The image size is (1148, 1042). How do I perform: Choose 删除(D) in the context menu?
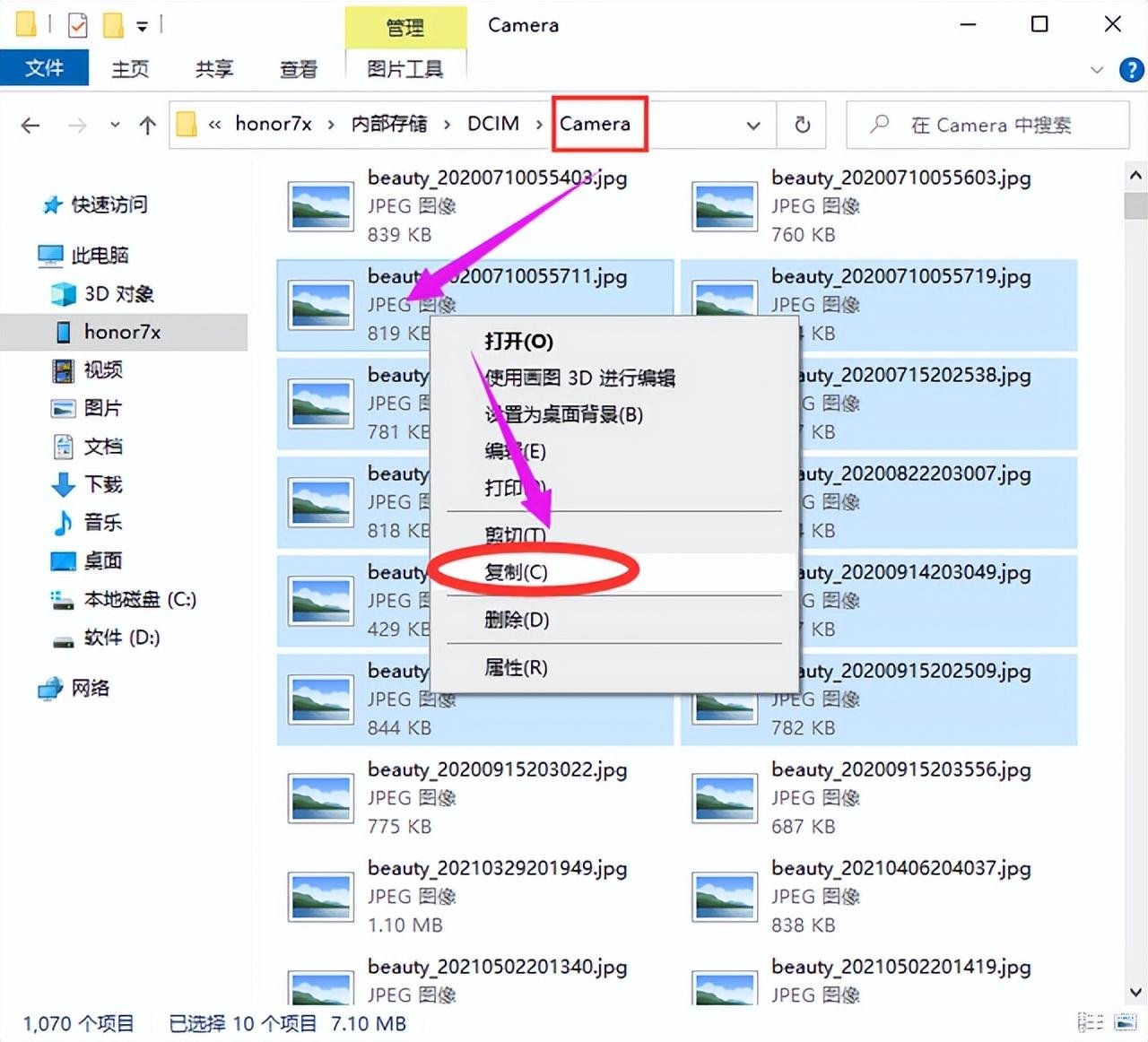pyautogui.click(x=614, y=620)
